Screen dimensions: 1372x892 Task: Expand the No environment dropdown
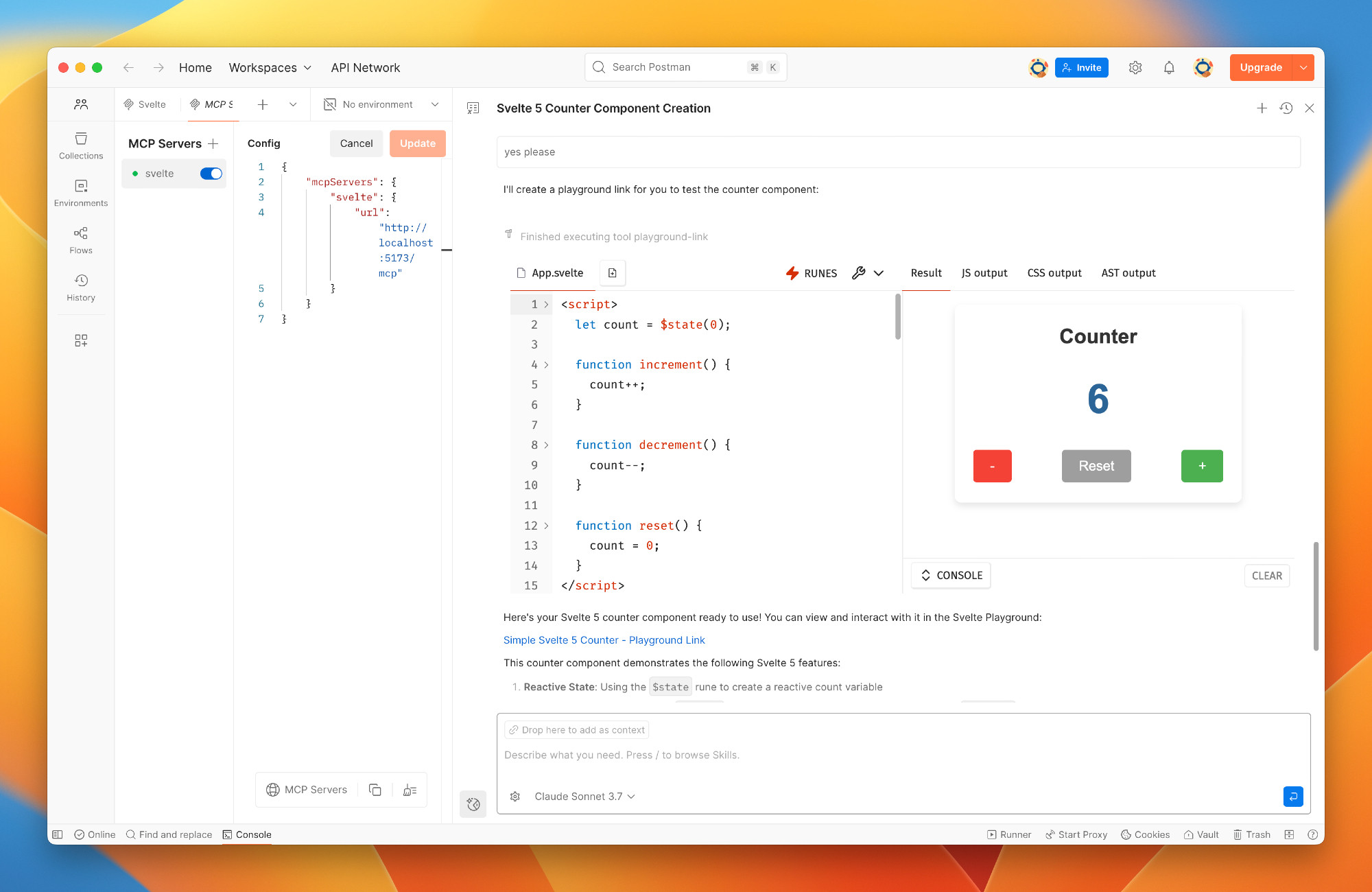coord(379,104)
